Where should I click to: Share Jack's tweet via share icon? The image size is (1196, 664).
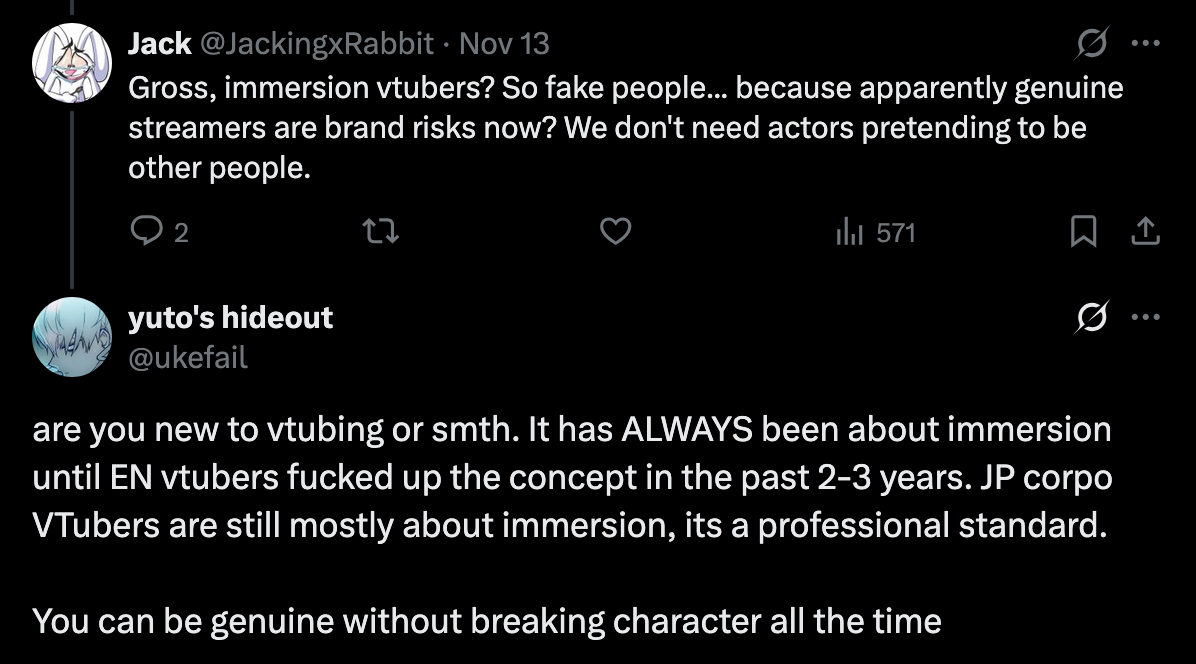point(1145,233)
